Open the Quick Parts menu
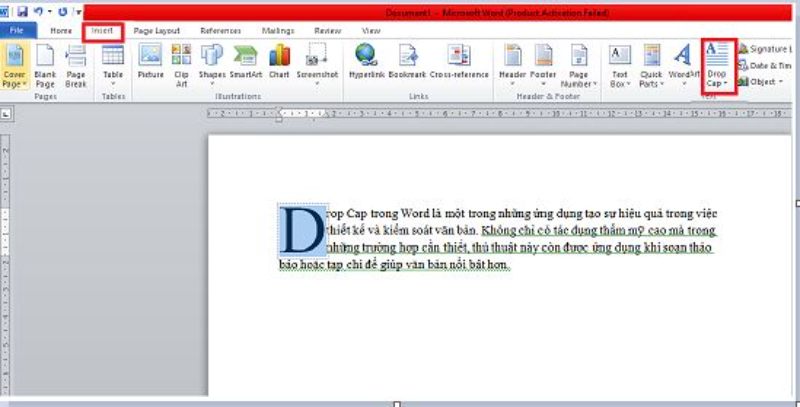 (652, 66)
